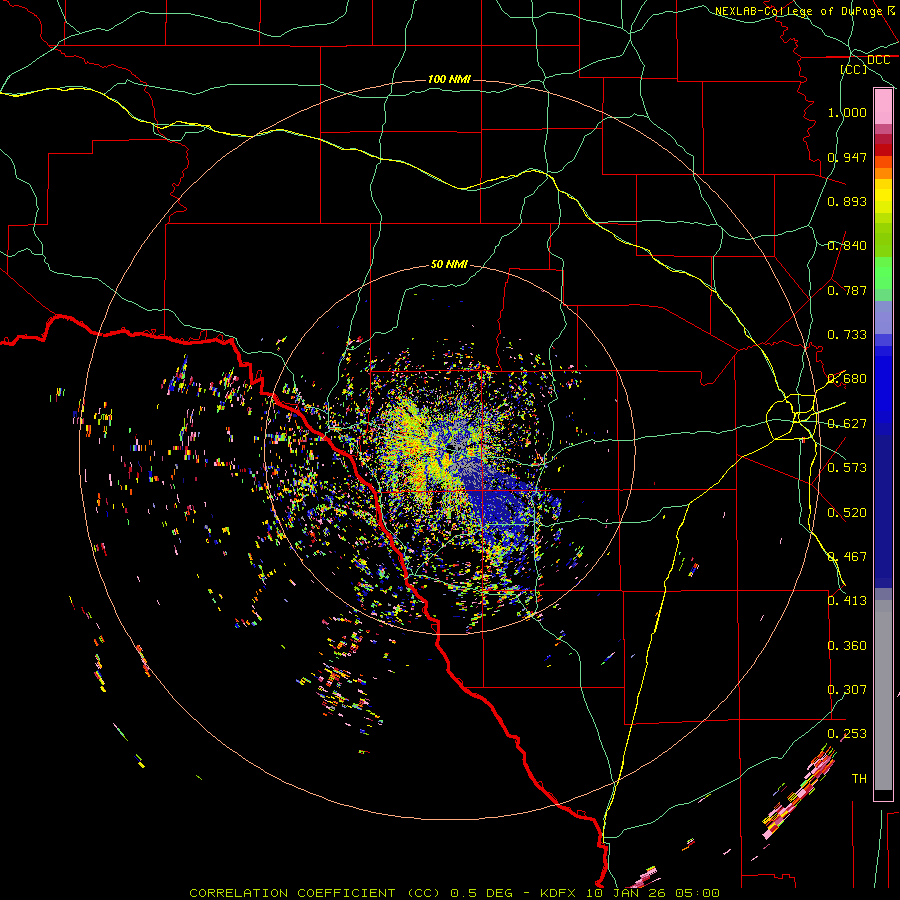Click the DCC label above the color bar
The image size is (900, 900).
pyautogui.click(x=878, y=60)
